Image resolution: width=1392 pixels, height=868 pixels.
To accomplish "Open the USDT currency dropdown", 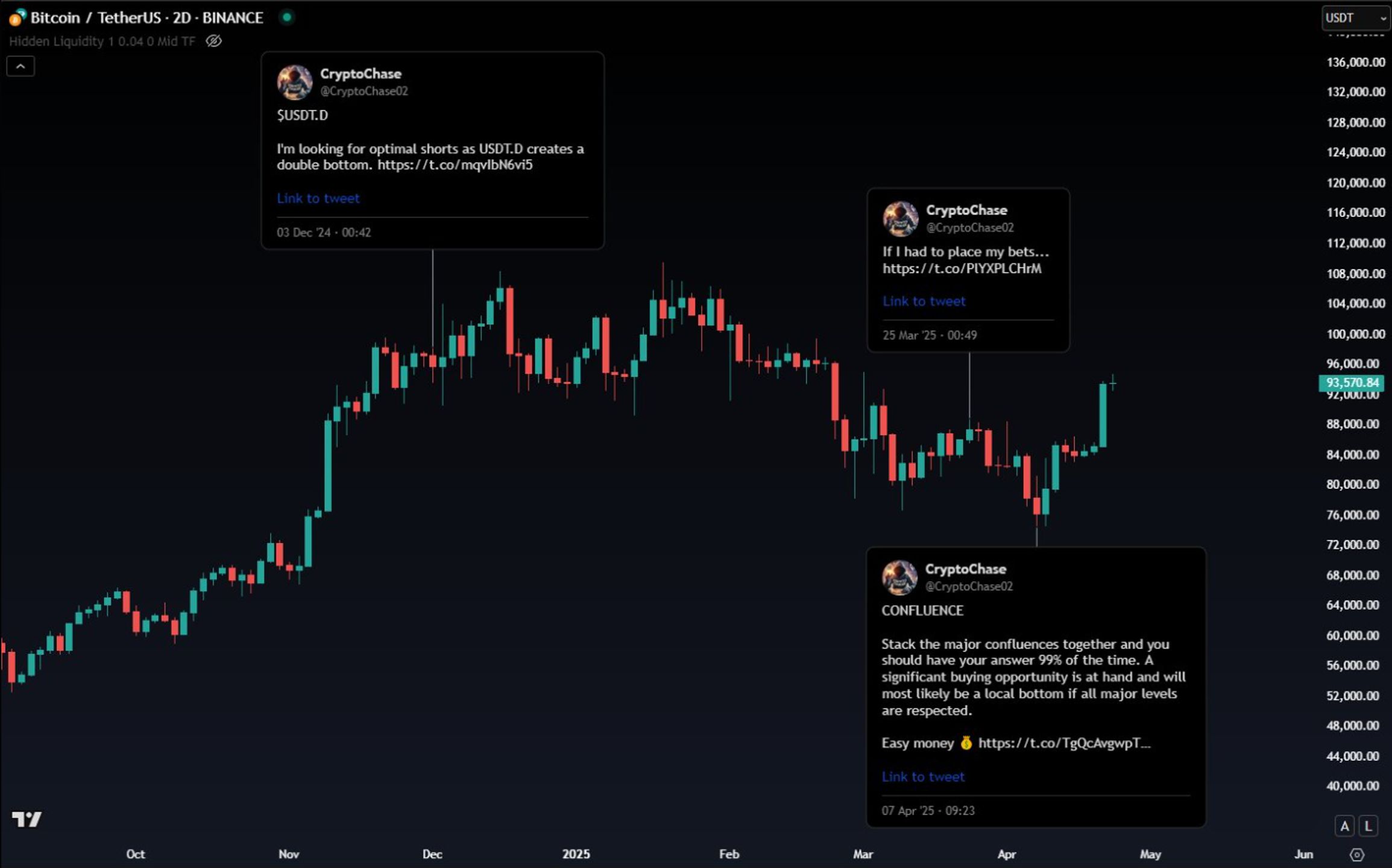I will (1355, 18).
